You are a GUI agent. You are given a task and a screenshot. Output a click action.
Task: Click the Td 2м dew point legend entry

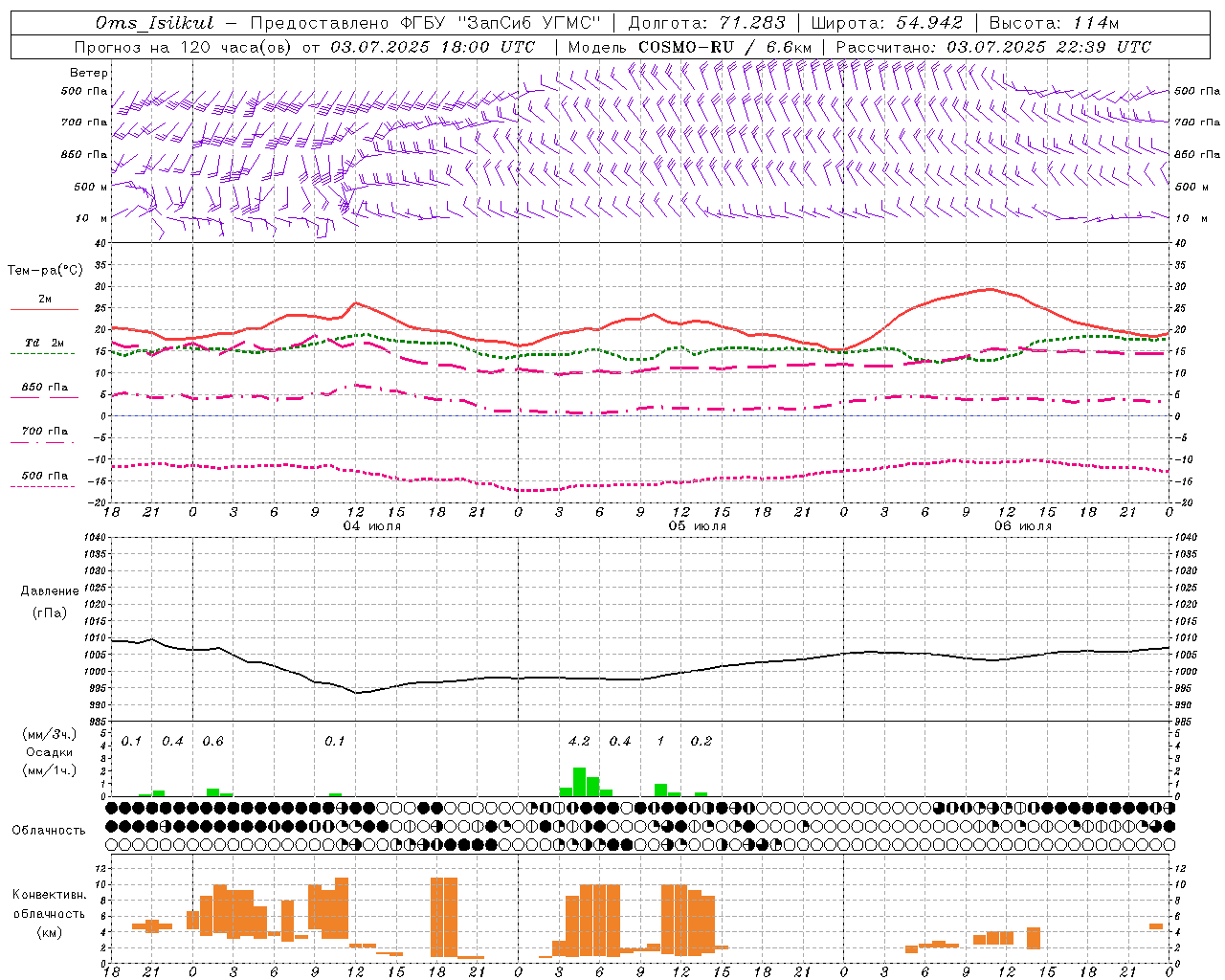pyautogui.click(x=44, y=343)
